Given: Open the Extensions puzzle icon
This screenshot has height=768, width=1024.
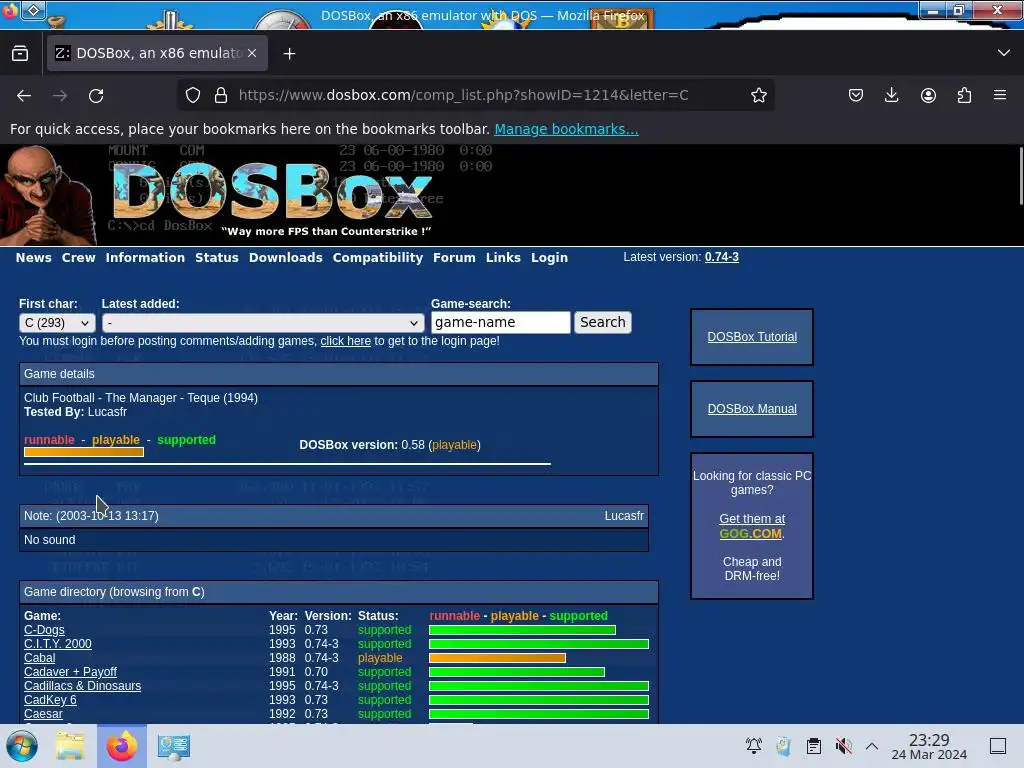Looking at the screenshot, I should tap(964, 95).
